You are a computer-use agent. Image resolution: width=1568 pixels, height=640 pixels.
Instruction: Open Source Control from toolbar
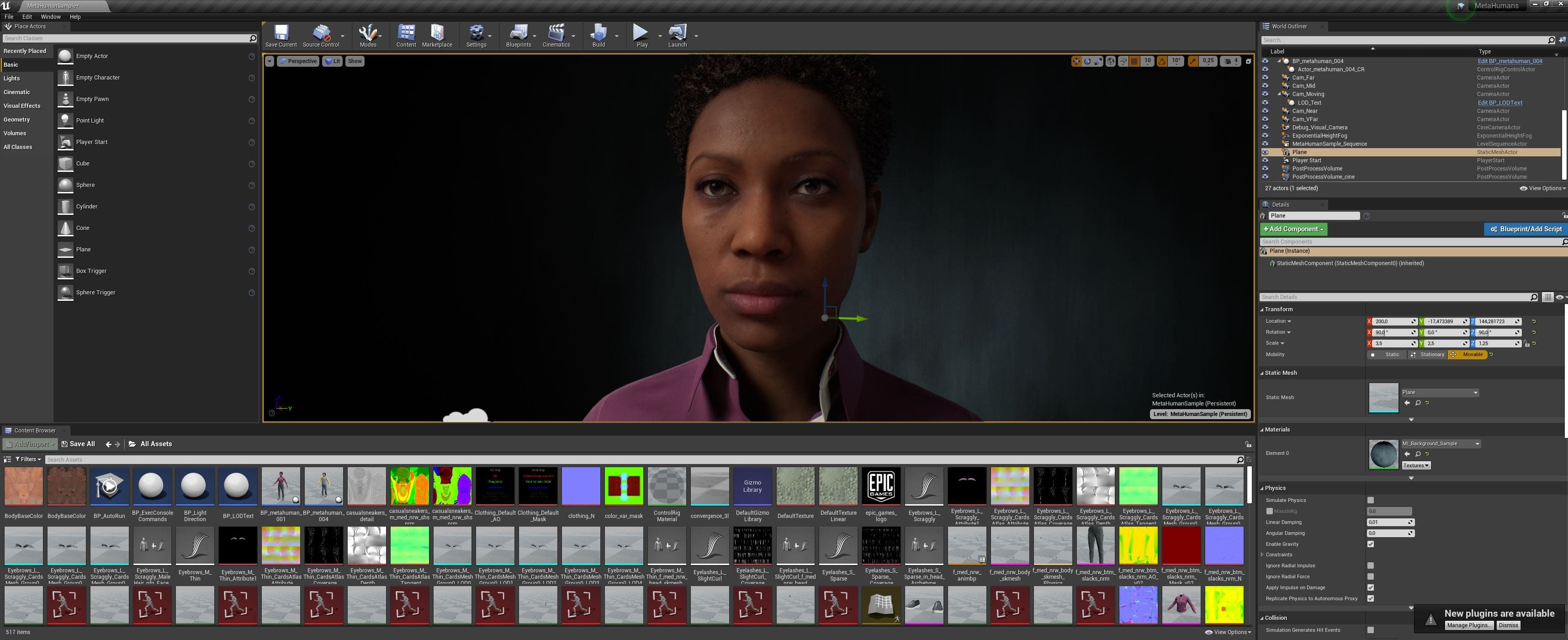coord(321,33)
